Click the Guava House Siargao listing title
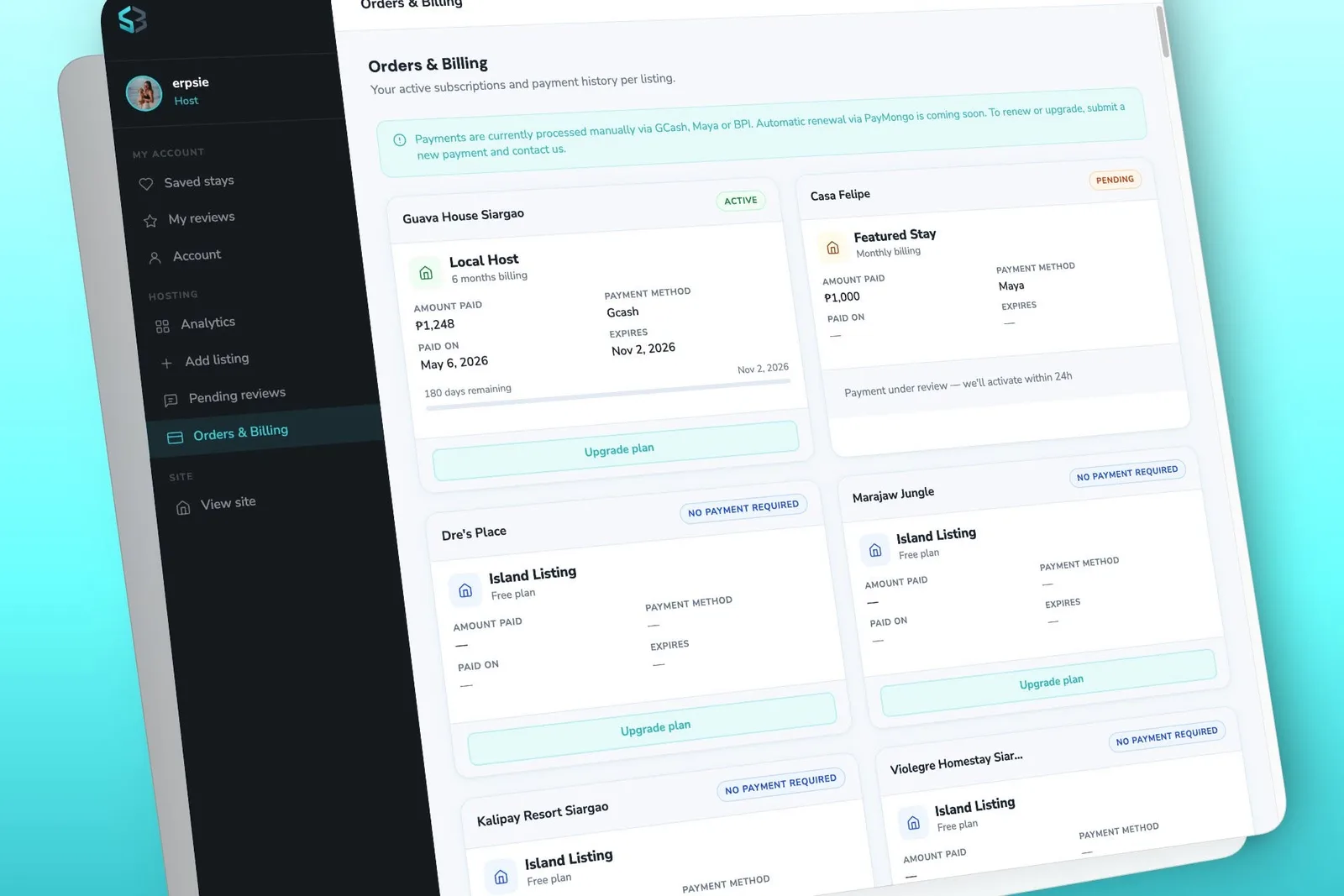This screenshot has width=1344, height=896. pyautogui.click(x=463, y=216)
